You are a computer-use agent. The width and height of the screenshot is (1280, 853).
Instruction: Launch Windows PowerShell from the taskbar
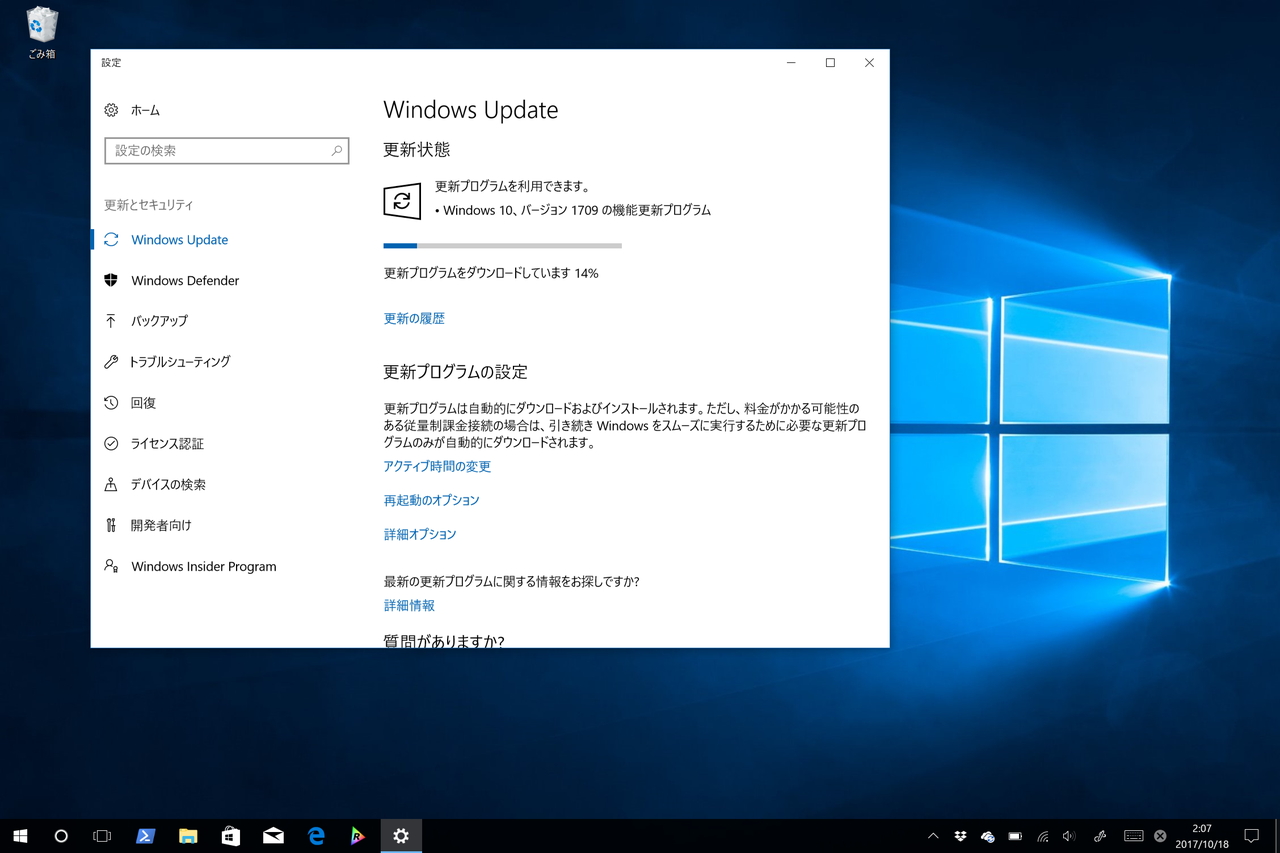pos(145,836)
